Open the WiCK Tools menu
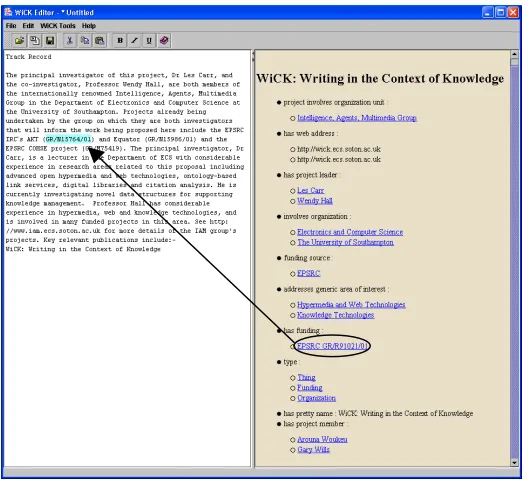This screenshot has height=480, width=528. [58, 26]
